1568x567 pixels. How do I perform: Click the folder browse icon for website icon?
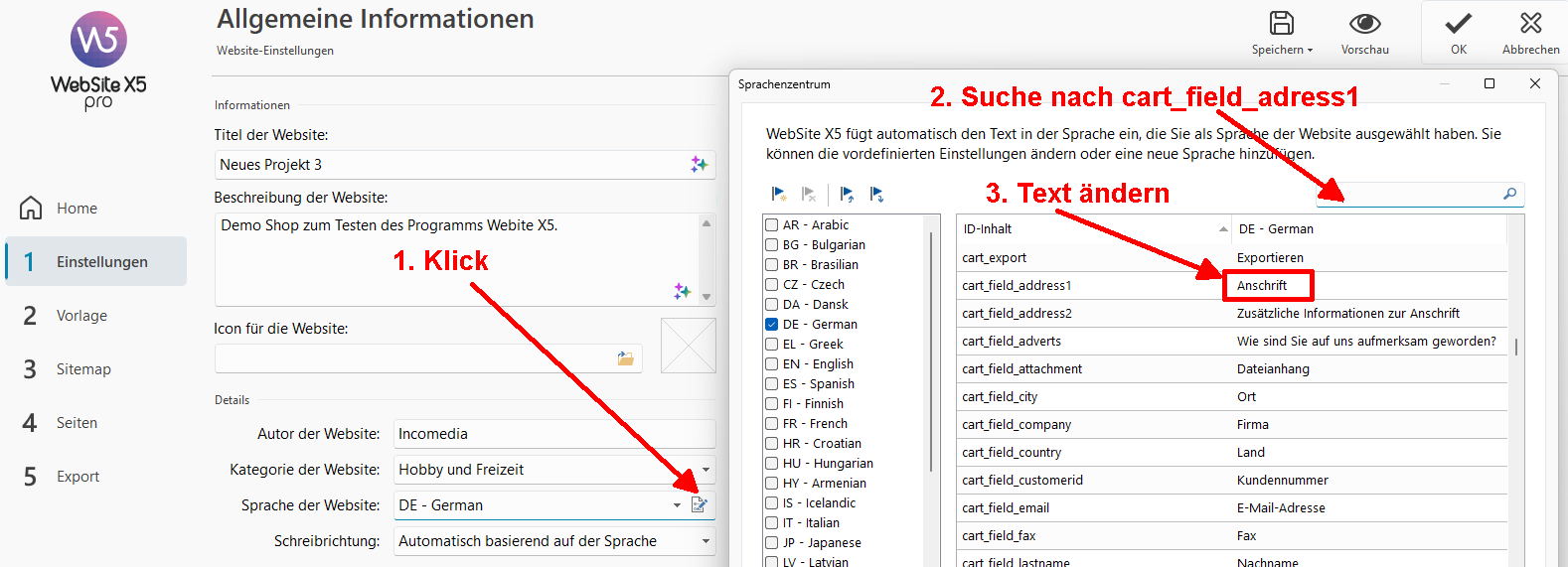coord(625,358)
